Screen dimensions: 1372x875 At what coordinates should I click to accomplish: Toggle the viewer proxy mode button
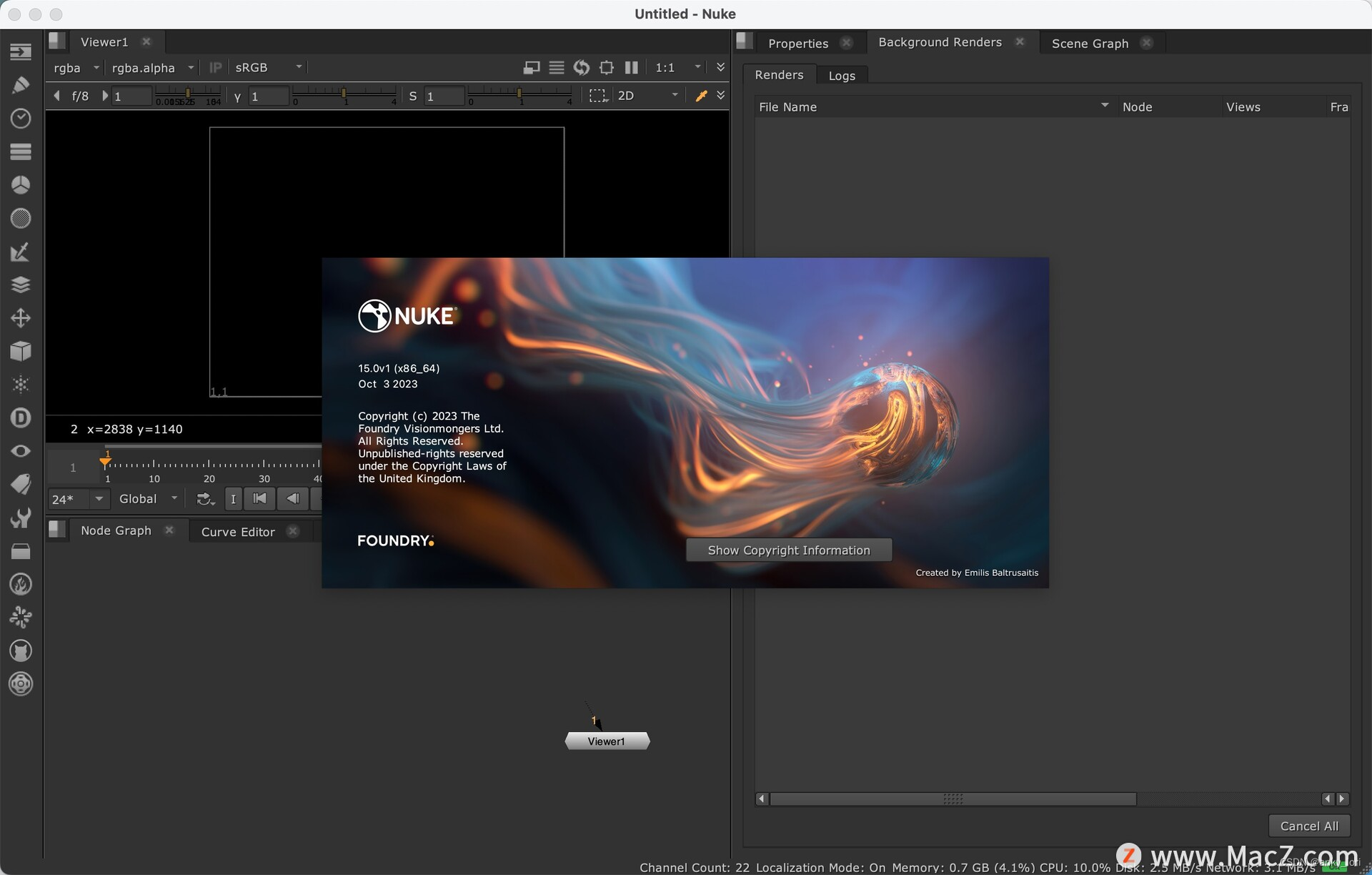click(x=532, y=68)
